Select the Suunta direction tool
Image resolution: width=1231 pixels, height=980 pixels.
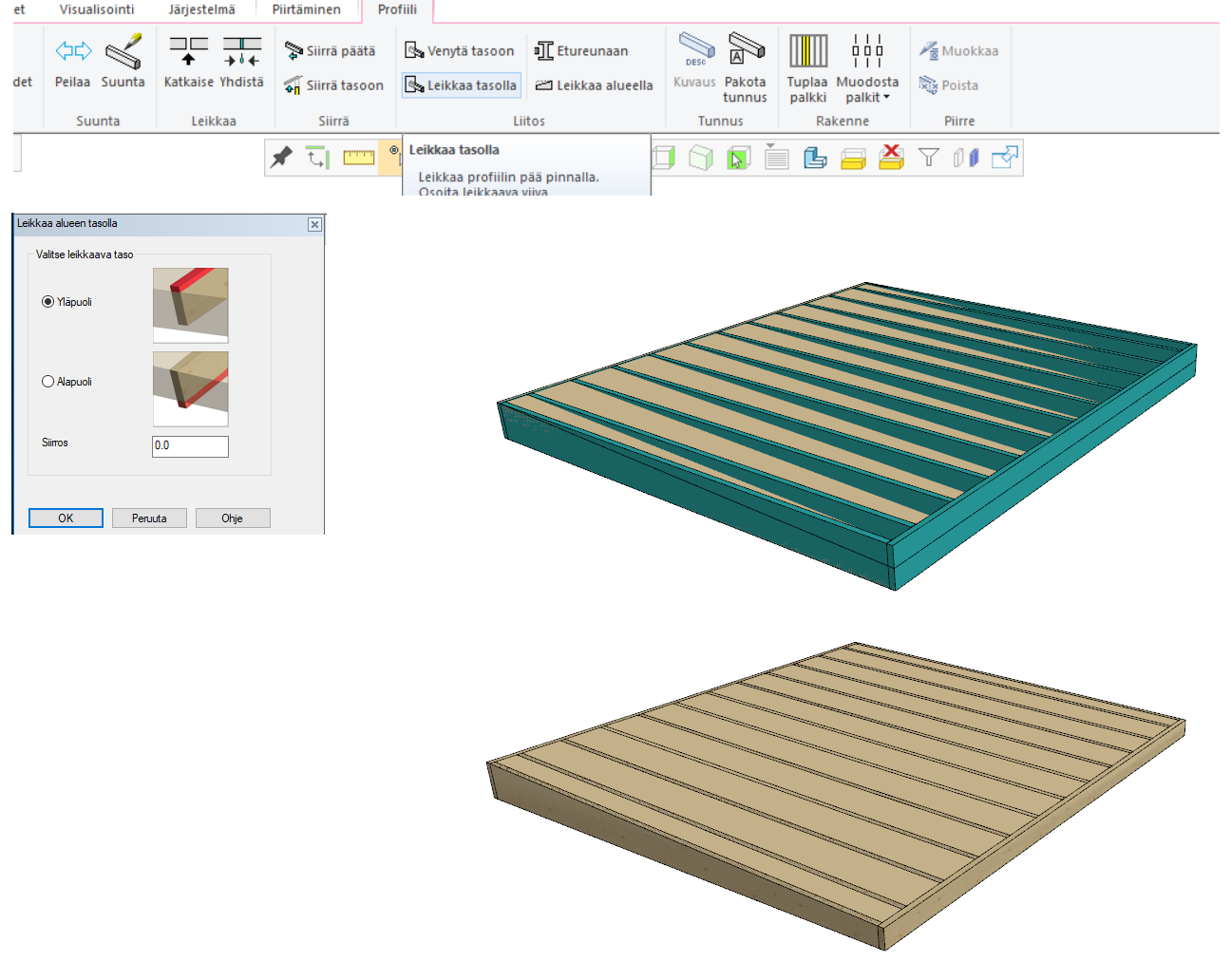point(123,62)
